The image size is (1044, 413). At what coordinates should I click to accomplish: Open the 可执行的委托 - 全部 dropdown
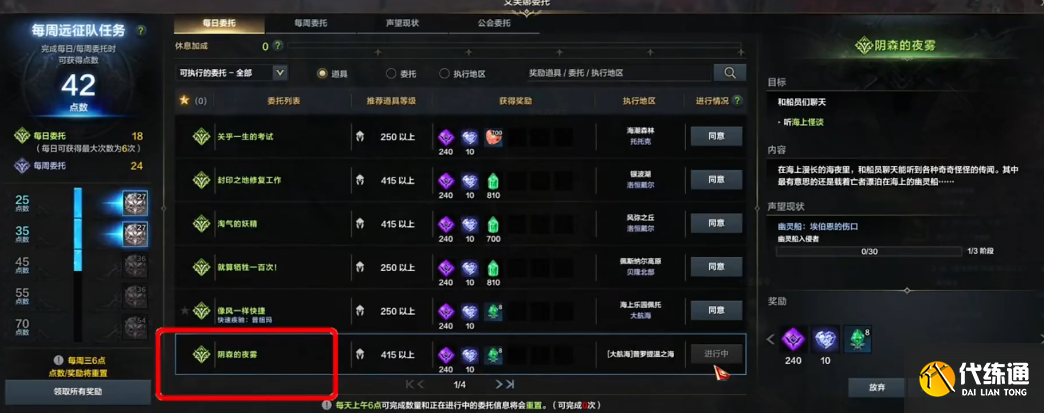[x=232, y=73]
